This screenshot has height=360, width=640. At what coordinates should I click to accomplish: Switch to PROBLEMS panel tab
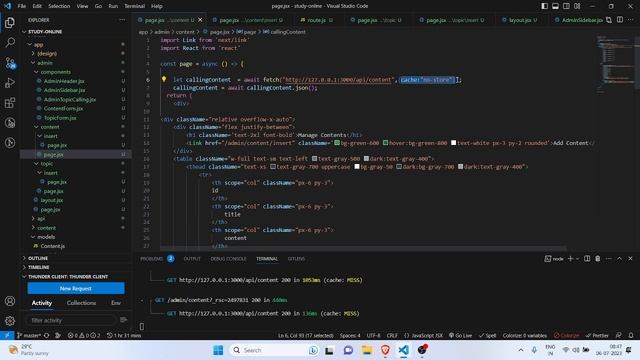(151, 259)
